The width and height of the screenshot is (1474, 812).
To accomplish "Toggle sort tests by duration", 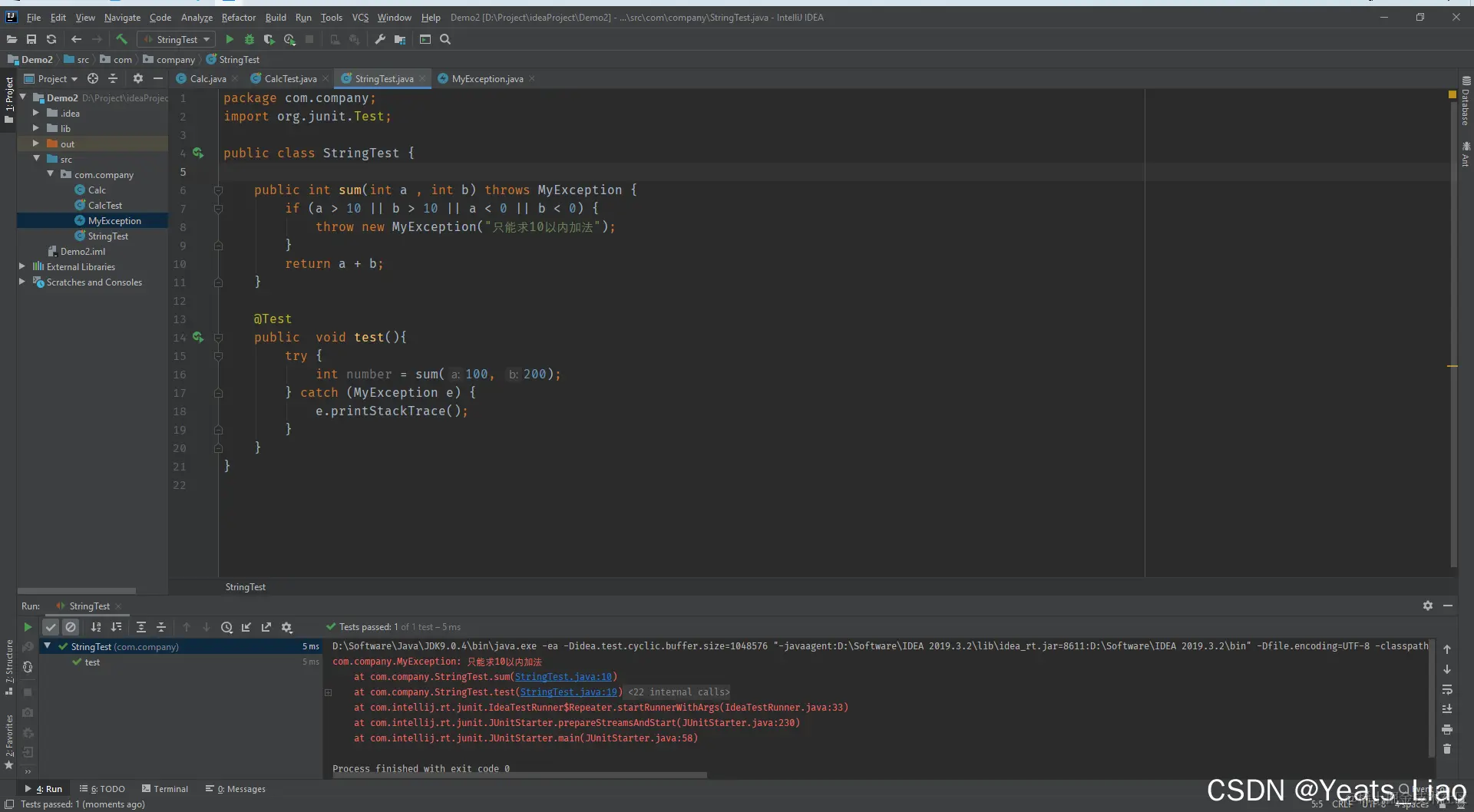I will pos(117,627).
